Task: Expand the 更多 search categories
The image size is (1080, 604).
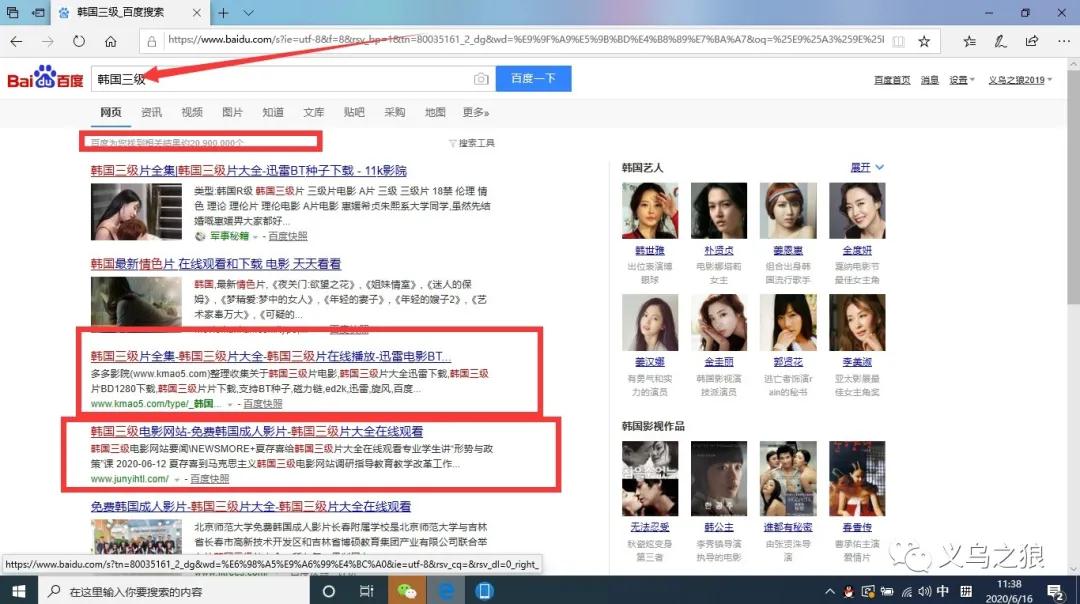Action: [475, 113]
